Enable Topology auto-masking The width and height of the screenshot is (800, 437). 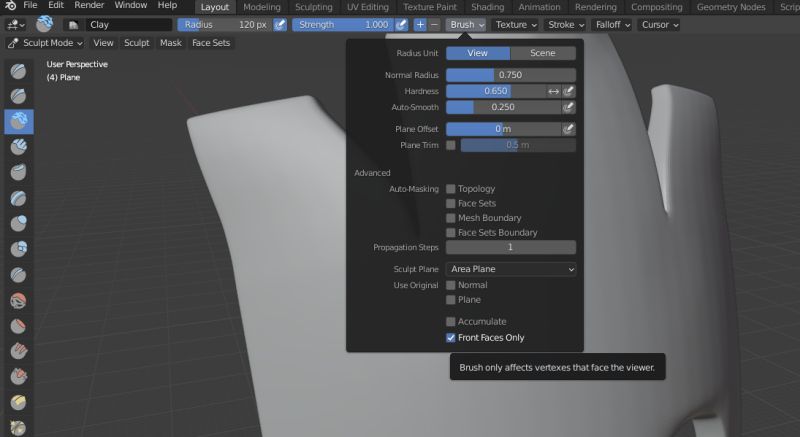[x=451, y=189]
